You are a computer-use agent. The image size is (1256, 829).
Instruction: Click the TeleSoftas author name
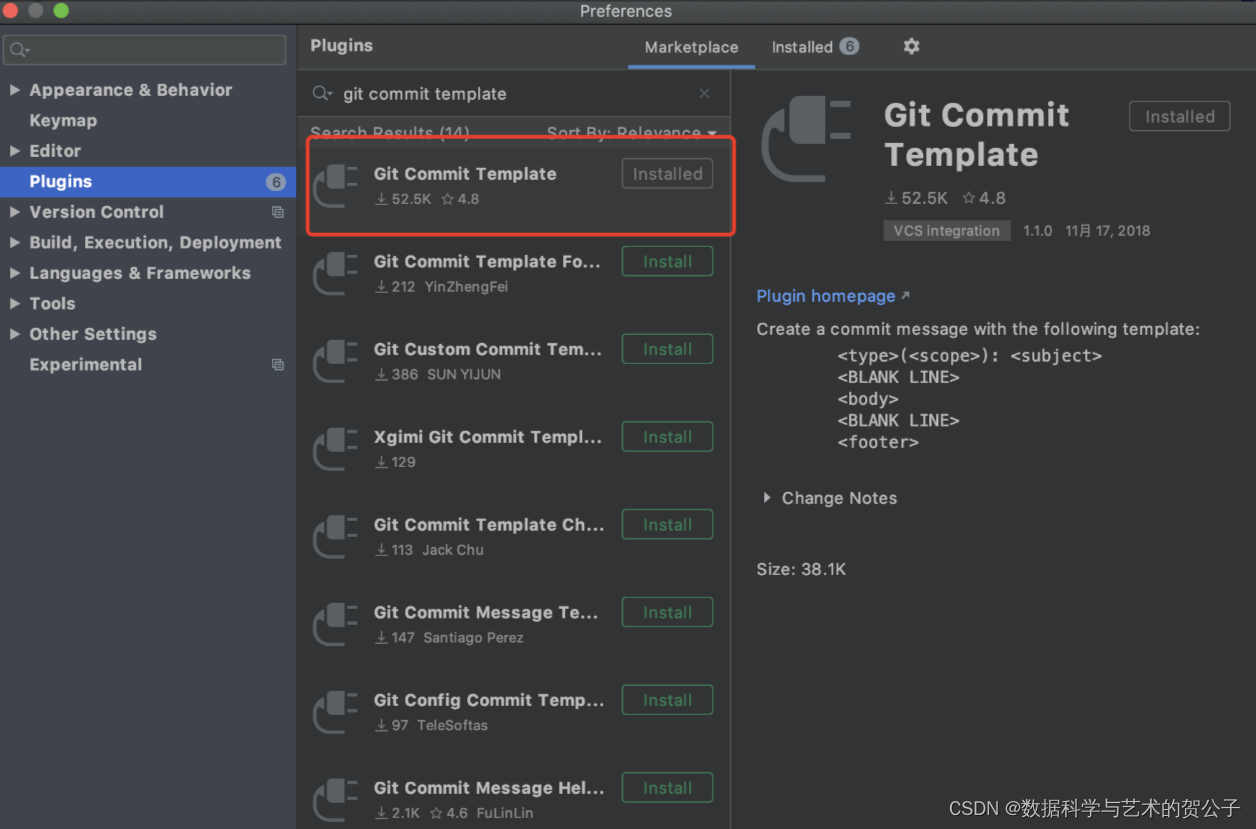(x=453, y=726)
